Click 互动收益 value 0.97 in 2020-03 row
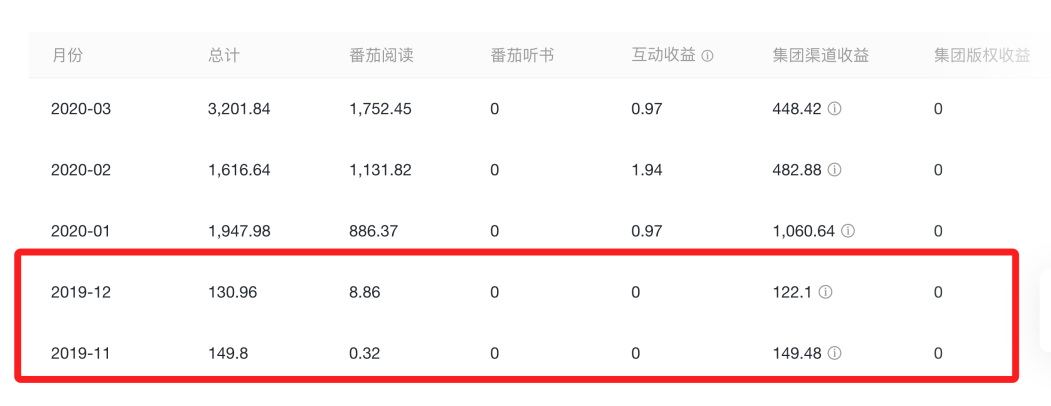1051x406 pixels. 647,109
